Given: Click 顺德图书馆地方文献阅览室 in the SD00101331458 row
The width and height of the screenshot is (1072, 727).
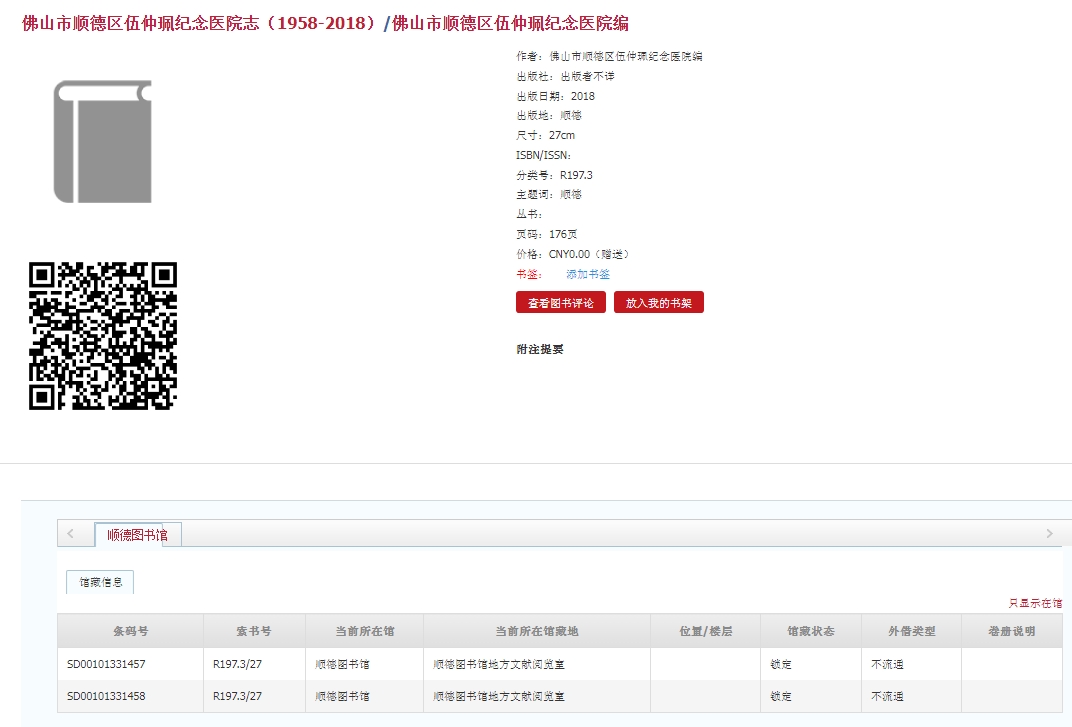Looking at the screenshot, I should pyautogui.click(x=499, y=696).
